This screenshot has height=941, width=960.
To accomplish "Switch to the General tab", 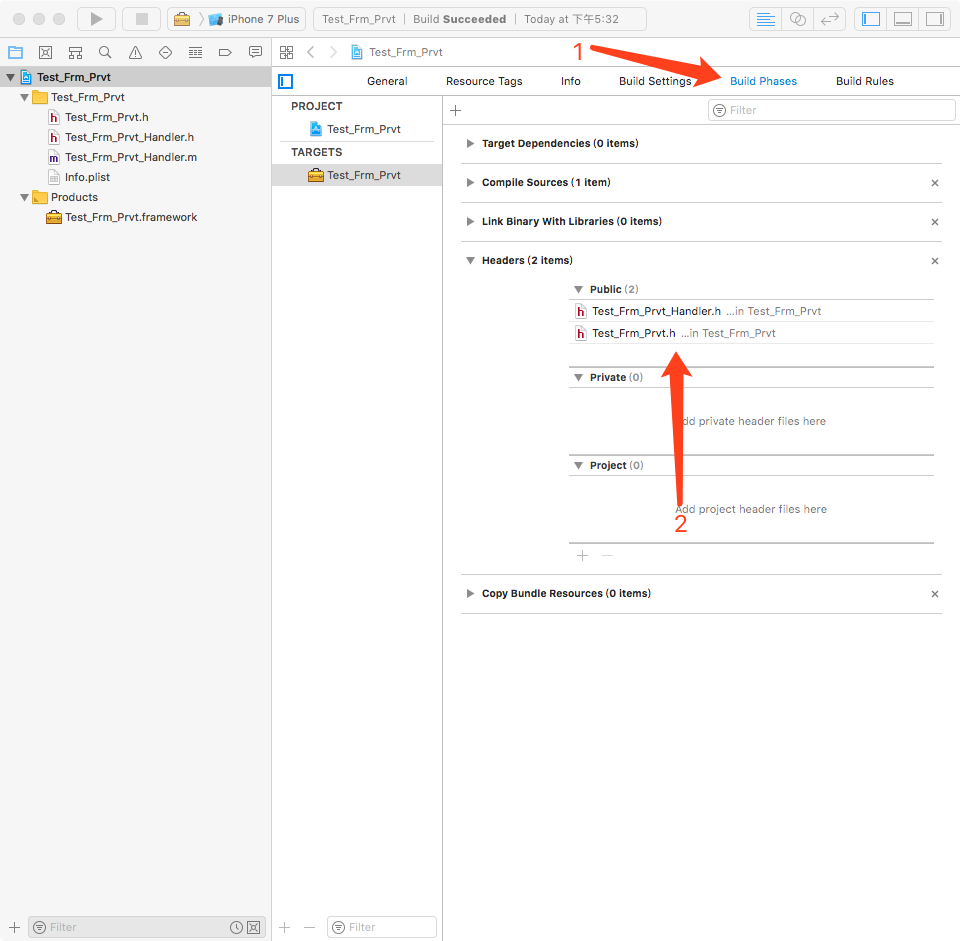I will [387, 81].
